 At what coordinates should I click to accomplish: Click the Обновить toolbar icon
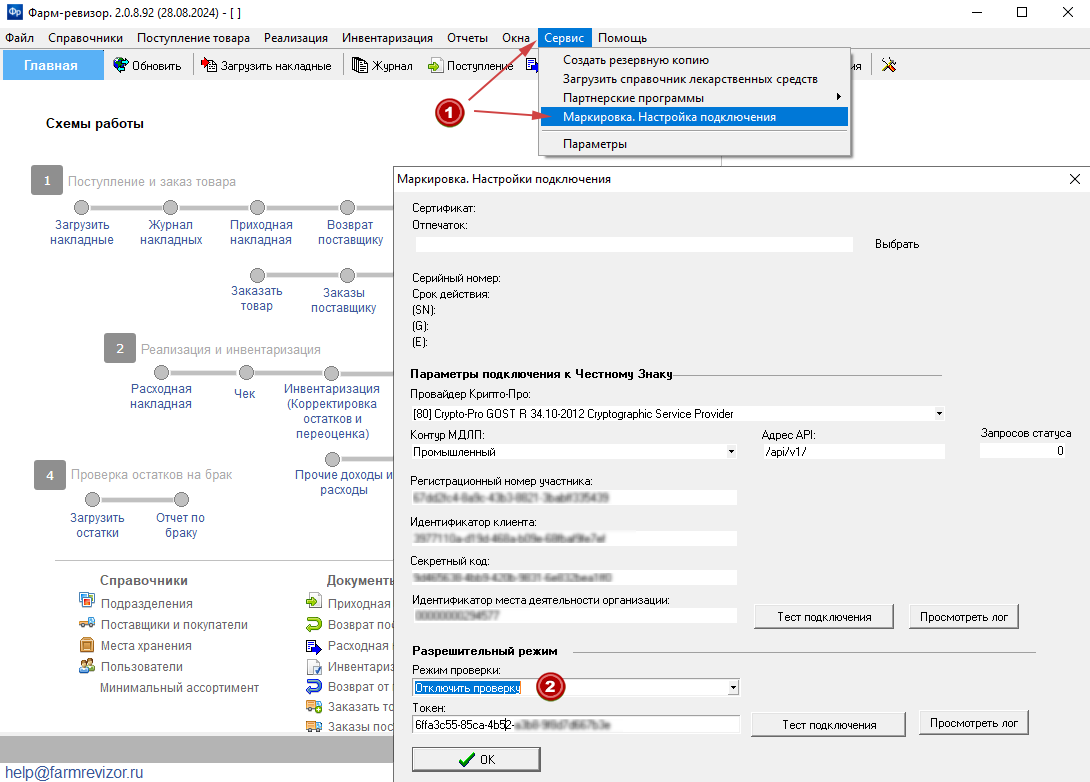point(121,65)
